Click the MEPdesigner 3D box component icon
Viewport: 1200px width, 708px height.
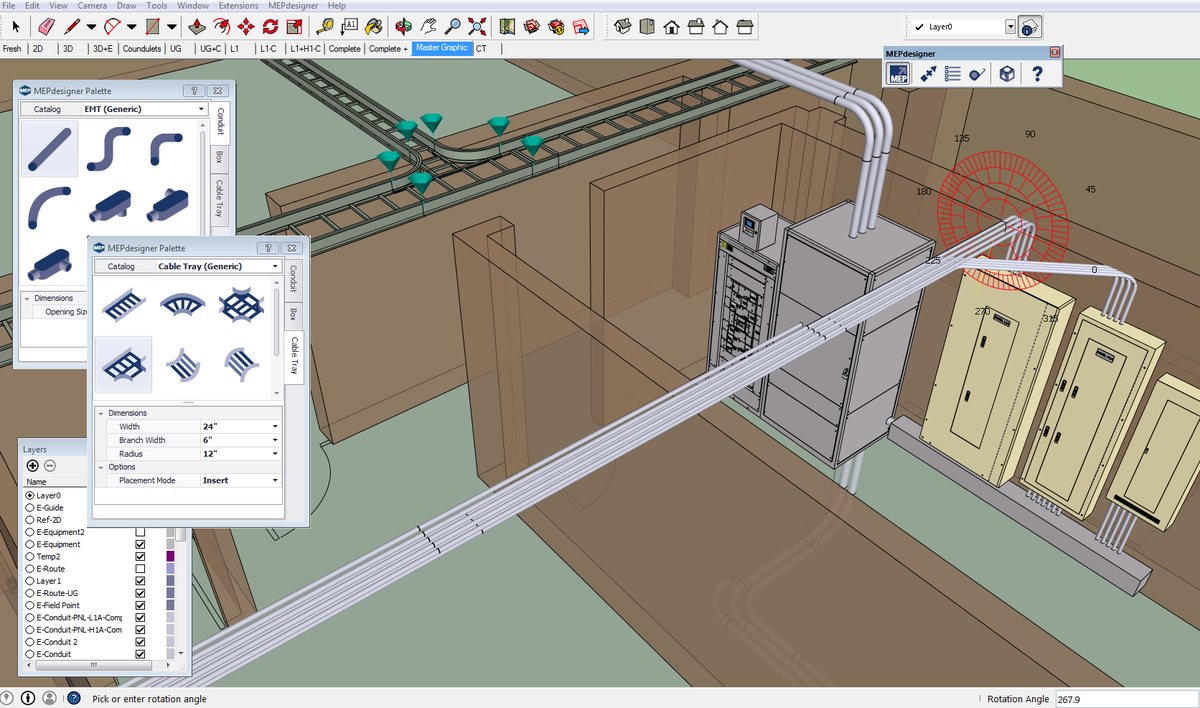[1008, 73]
